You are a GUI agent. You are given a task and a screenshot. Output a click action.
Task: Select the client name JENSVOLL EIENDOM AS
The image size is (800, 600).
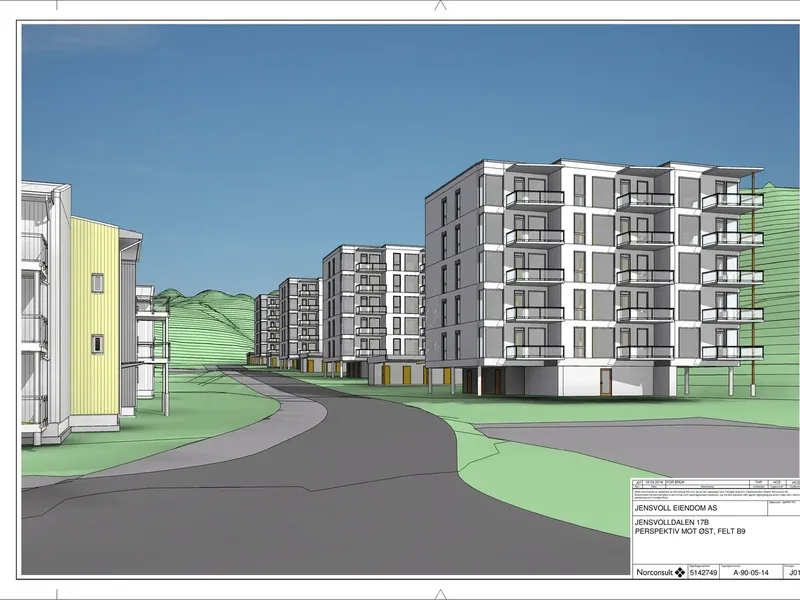point(676,508)
